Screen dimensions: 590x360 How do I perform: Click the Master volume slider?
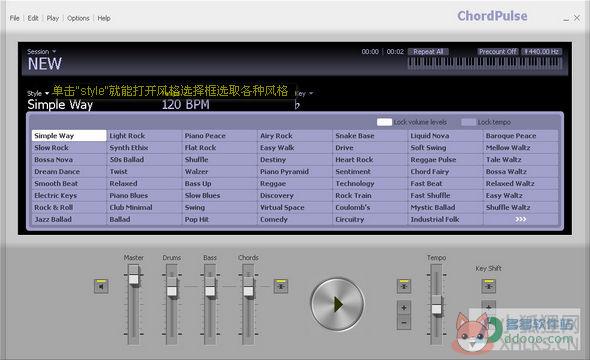coord(134,304)
